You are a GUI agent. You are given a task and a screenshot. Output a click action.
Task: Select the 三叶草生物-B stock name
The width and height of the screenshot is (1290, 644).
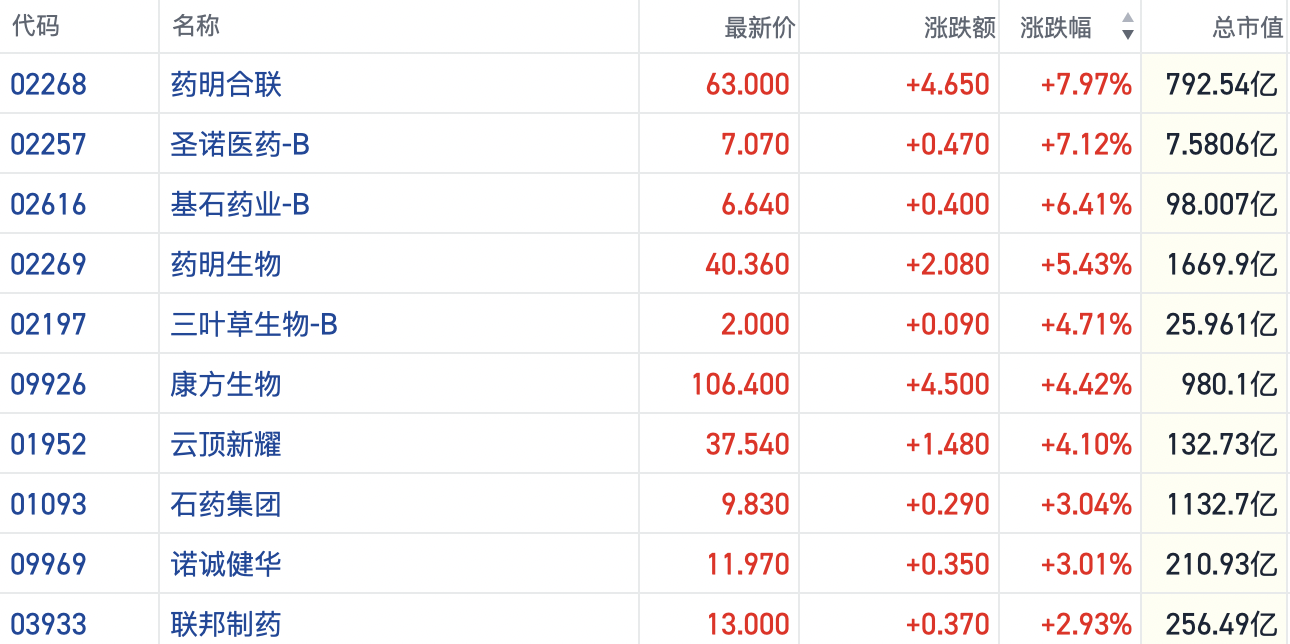pos(254,324)
